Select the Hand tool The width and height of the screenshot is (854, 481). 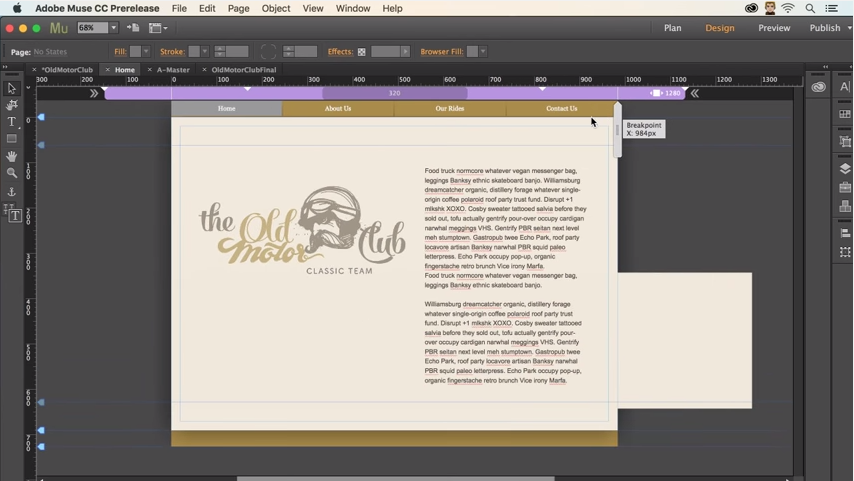point(12,156)
